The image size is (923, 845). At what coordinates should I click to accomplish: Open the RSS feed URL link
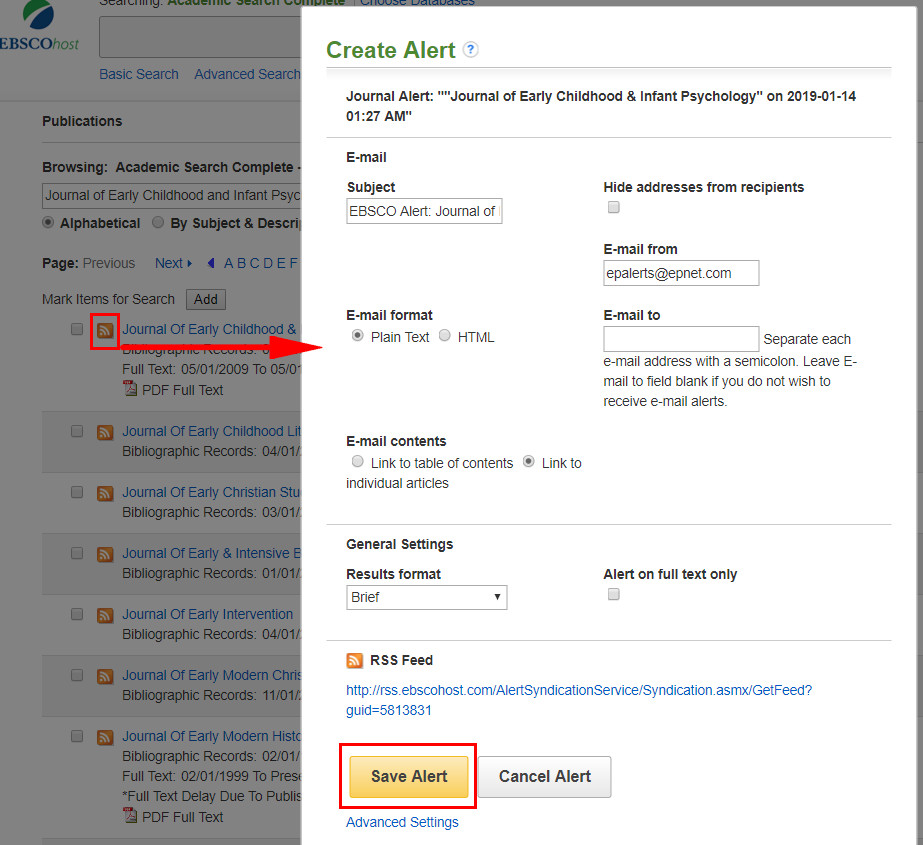[579, 700]
